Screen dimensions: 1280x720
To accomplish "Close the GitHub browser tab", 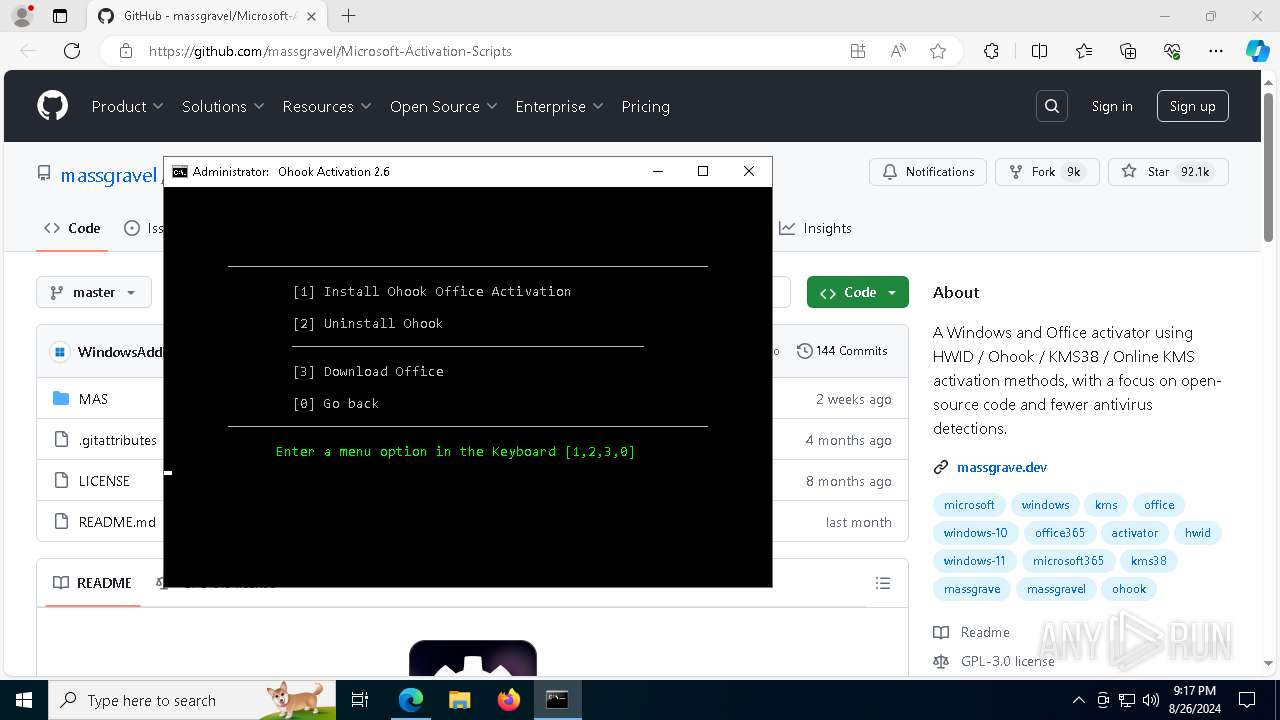I will point(312,16).
